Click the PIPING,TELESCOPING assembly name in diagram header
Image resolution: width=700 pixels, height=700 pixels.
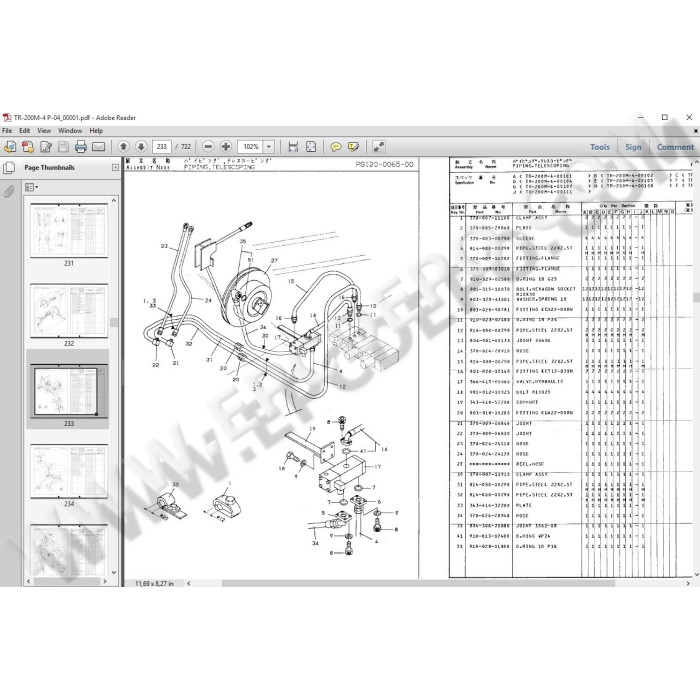pos(219,167)
